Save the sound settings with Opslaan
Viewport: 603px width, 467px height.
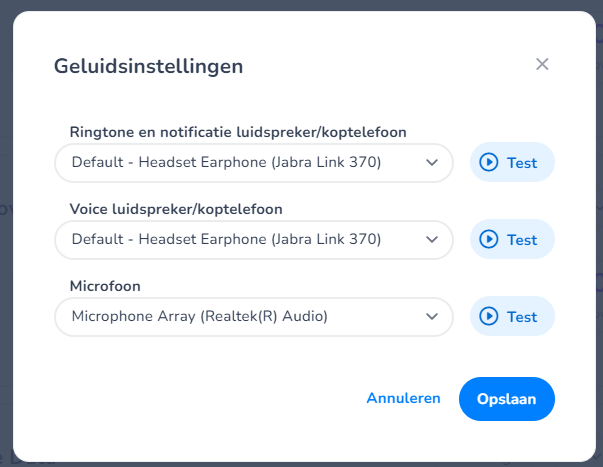[506, 398]
